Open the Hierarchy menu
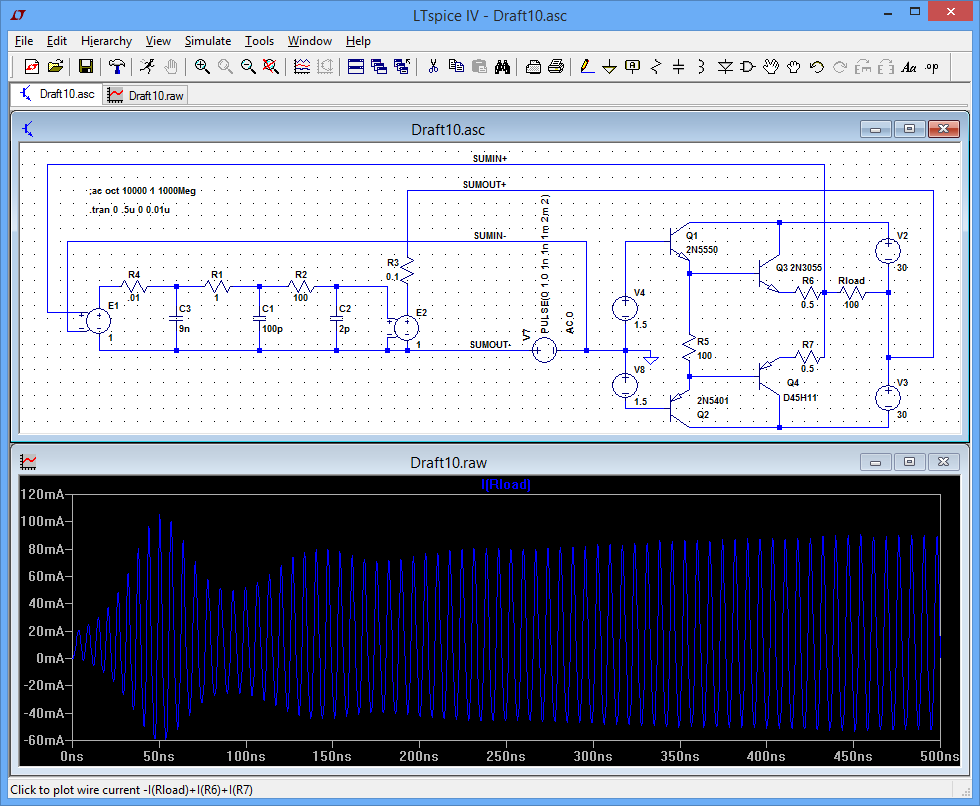 (106, 41)
